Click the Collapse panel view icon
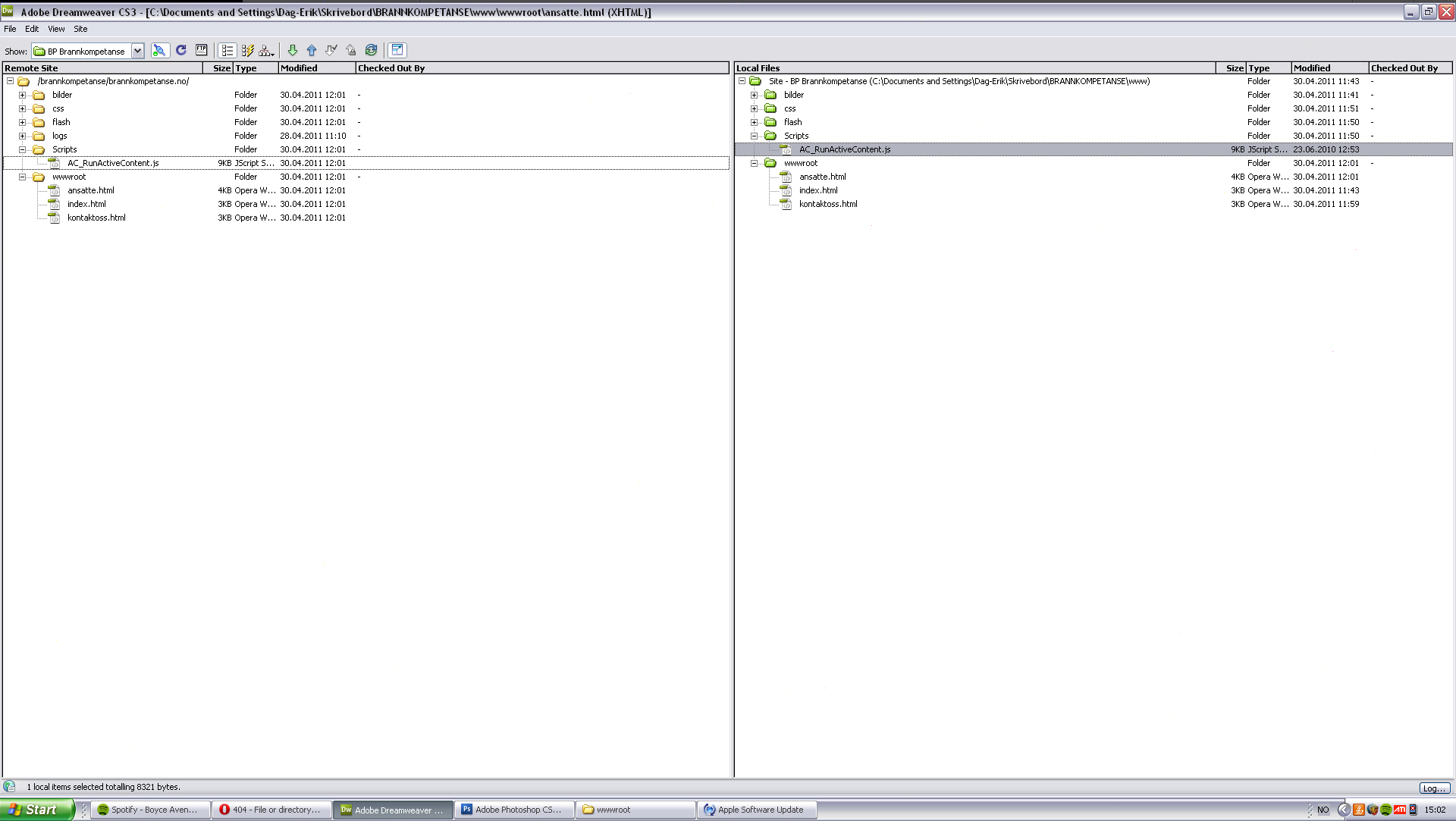1456x821 pixels. (397, 51)
